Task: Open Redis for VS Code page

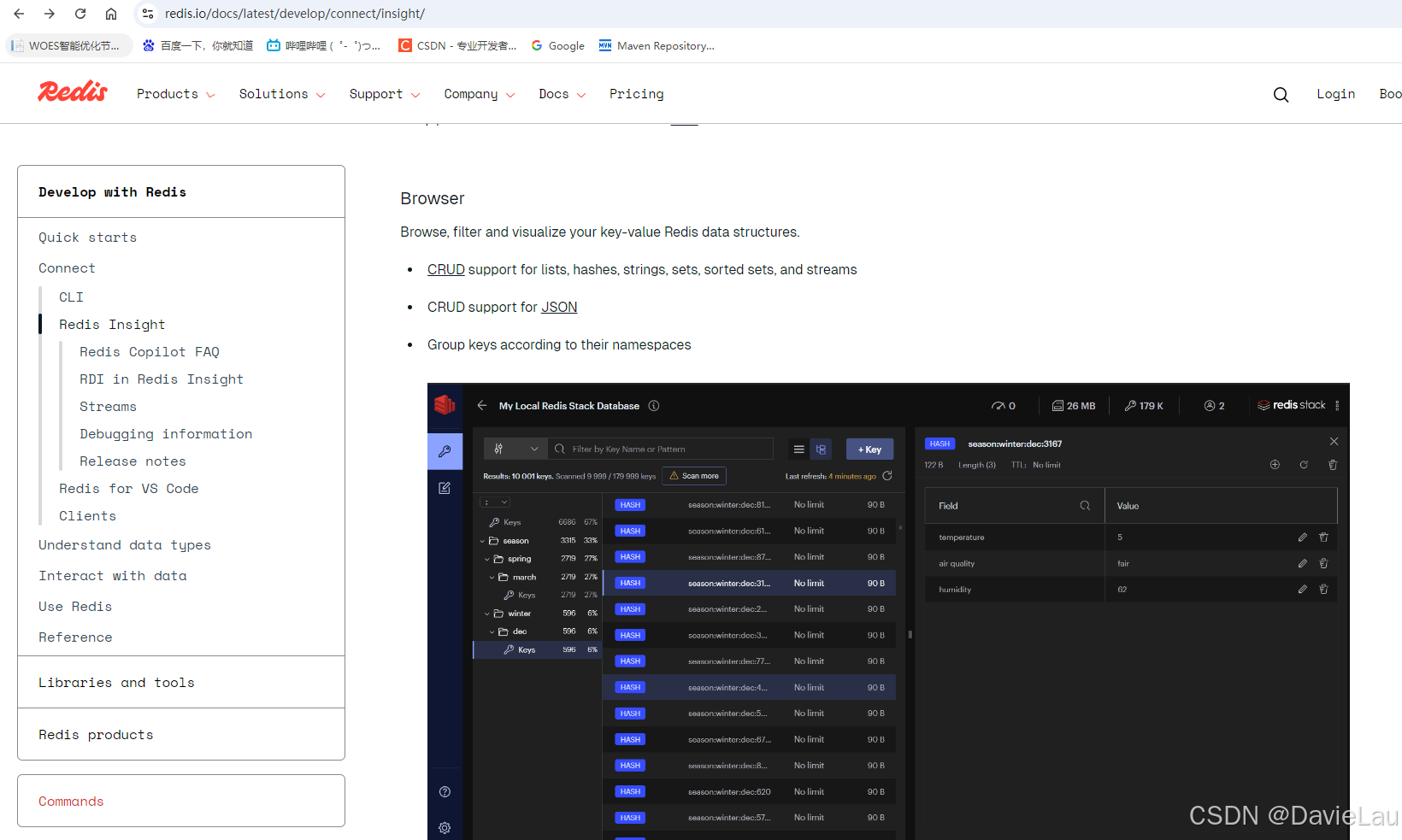Action: click(x=129, y=489)
